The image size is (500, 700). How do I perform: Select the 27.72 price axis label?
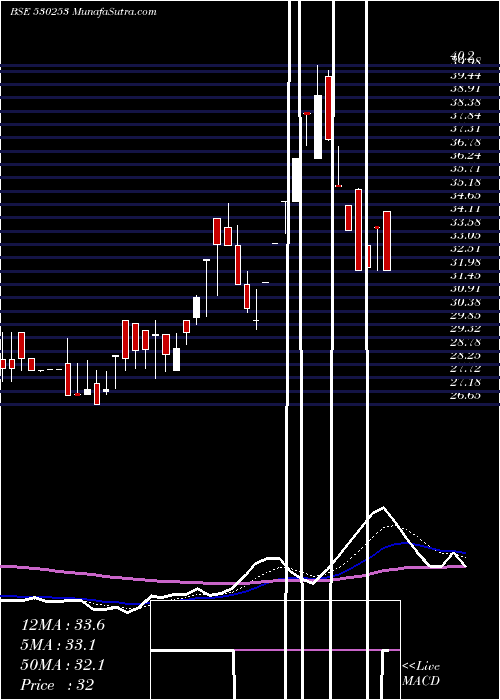(x=465, y=368)
